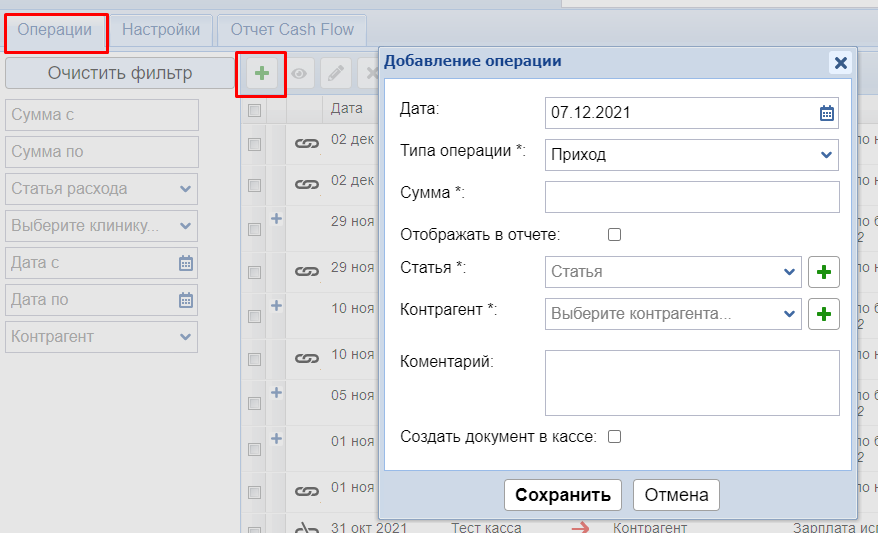This screenshot has width=878, height=533.
Task: Open the 'Отчет Cash Flow' tab
Action: coord(292,30)
